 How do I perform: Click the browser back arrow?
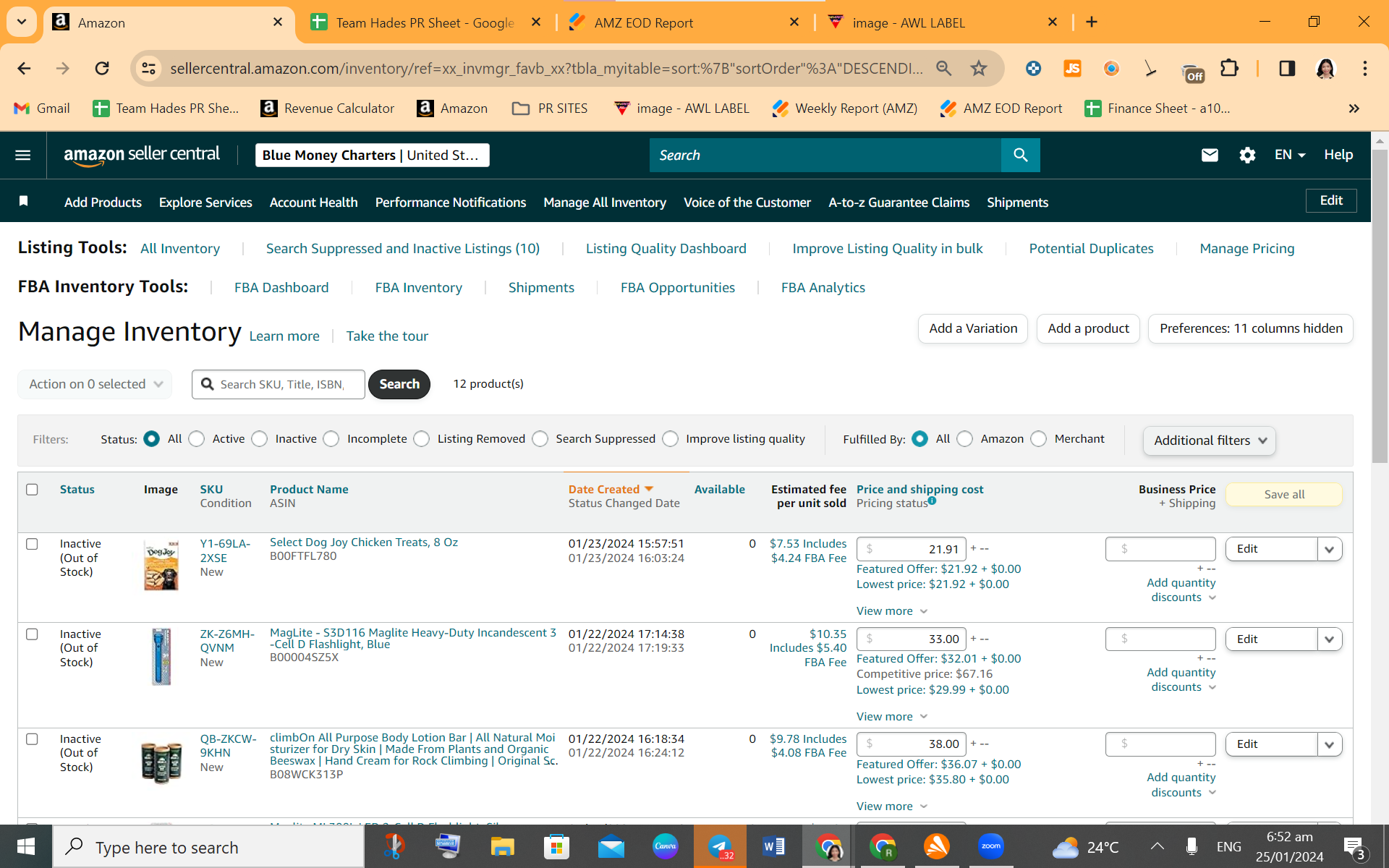tap(24, 69)
